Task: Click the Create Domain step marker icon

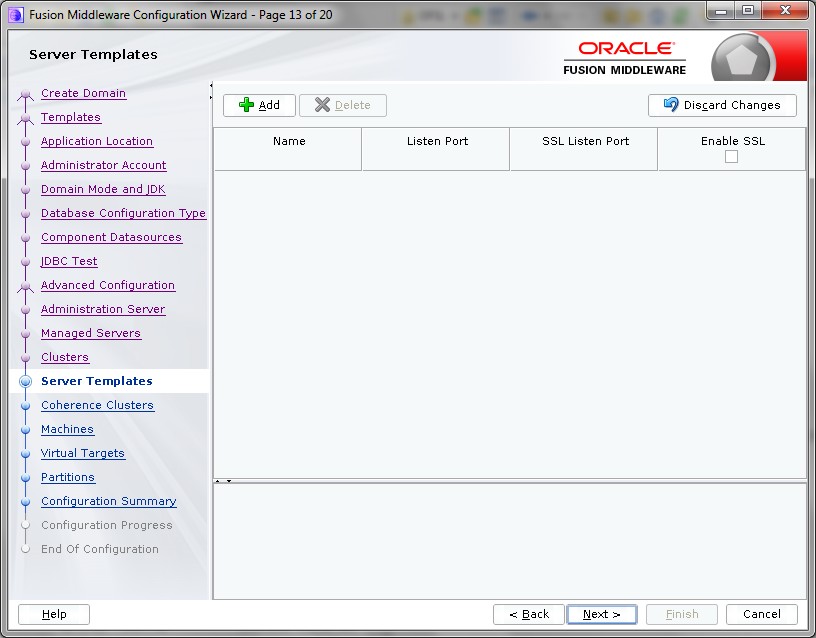Action: point(26,95)
